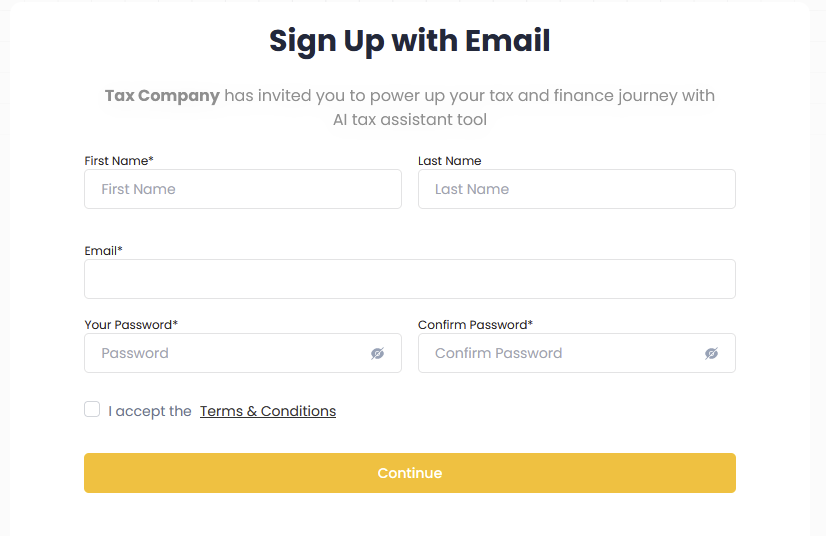Click the "Sign Up with Email" heading
Viewport: 826px width, 536px height.
click(410, 41)
